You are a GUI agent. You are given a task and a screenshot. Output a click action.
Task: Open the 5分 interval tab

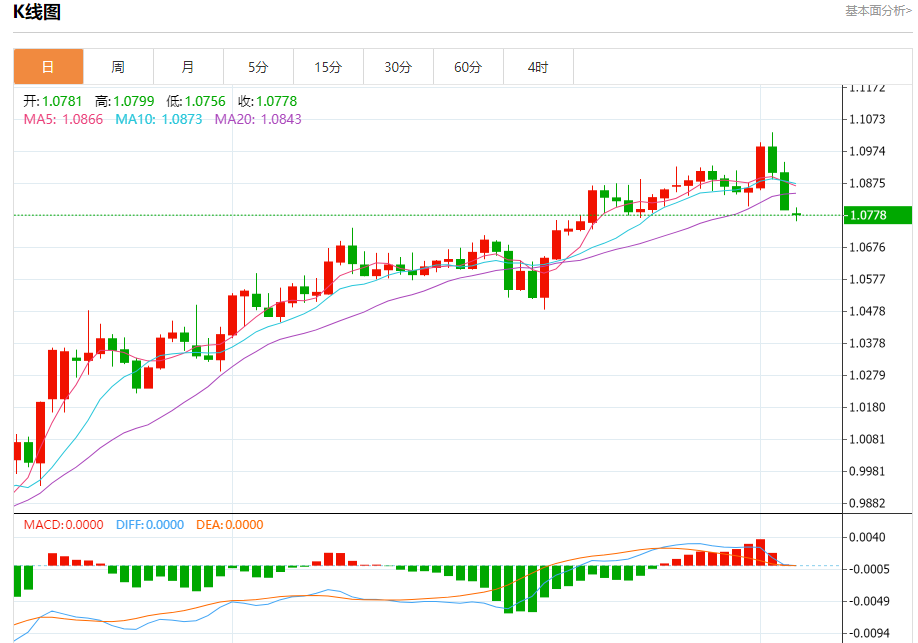[258, 67]
